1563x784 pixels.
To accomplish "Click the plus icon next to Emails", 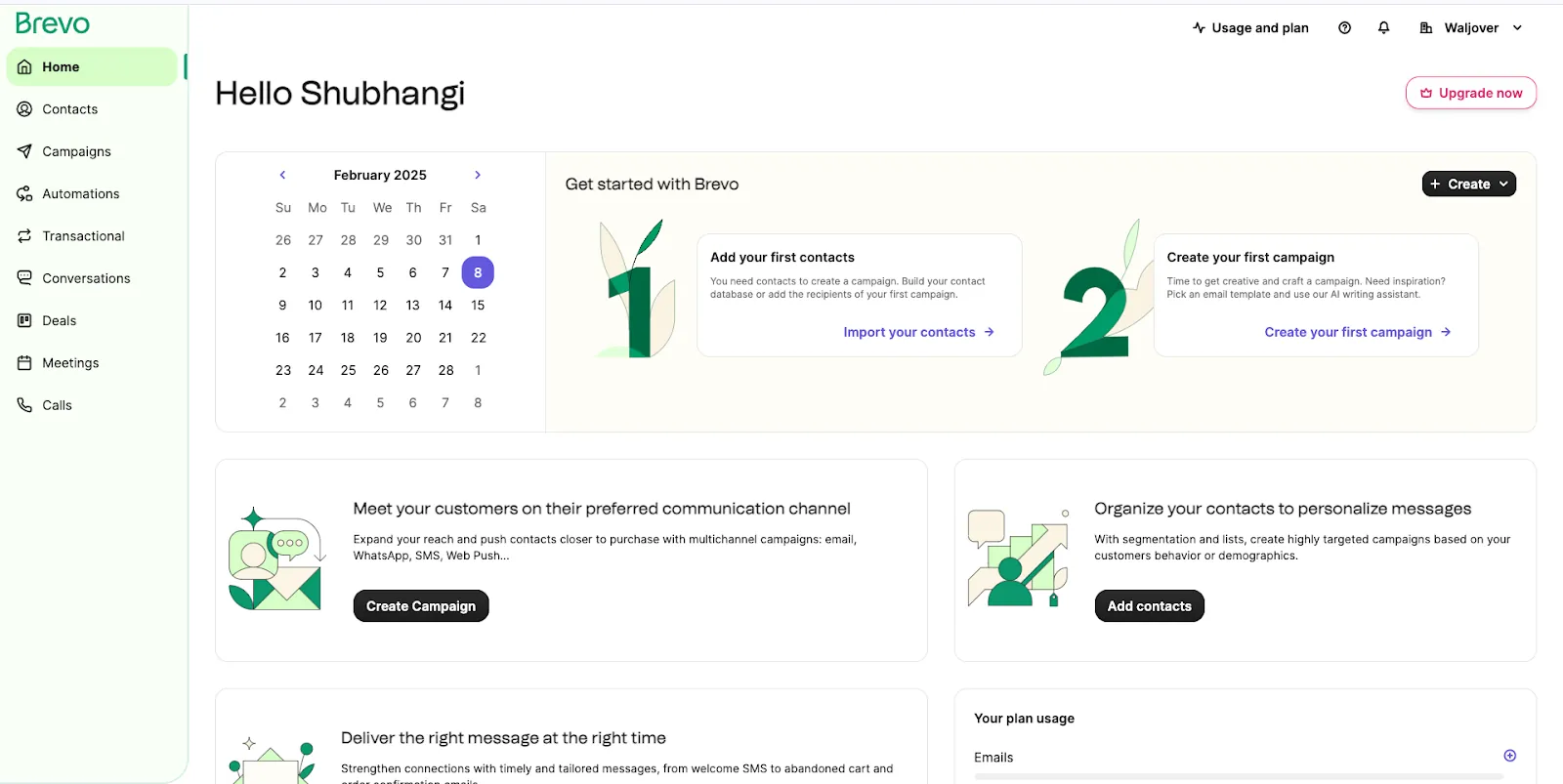I will coord(1510,756).
